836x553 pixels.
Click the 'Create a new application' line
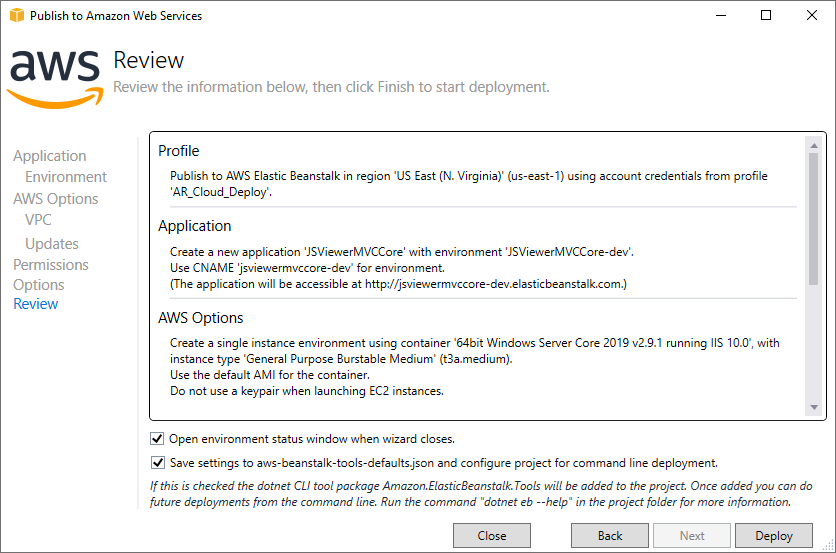coord(401,252)
